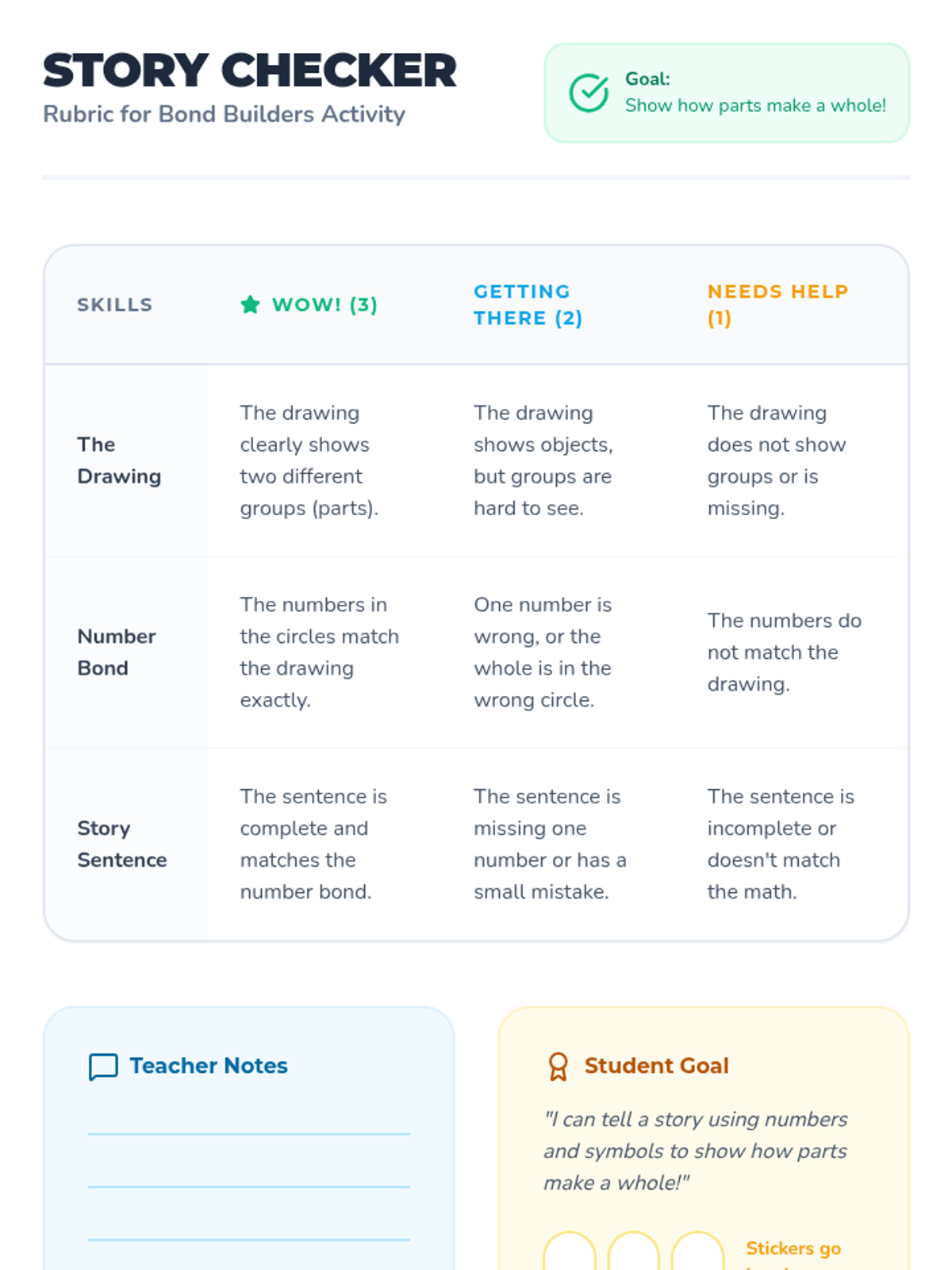Click the third Teacher Notes writing line
The width and height of the screenshot is (952, 1270).
click(x=248, y=1238)
